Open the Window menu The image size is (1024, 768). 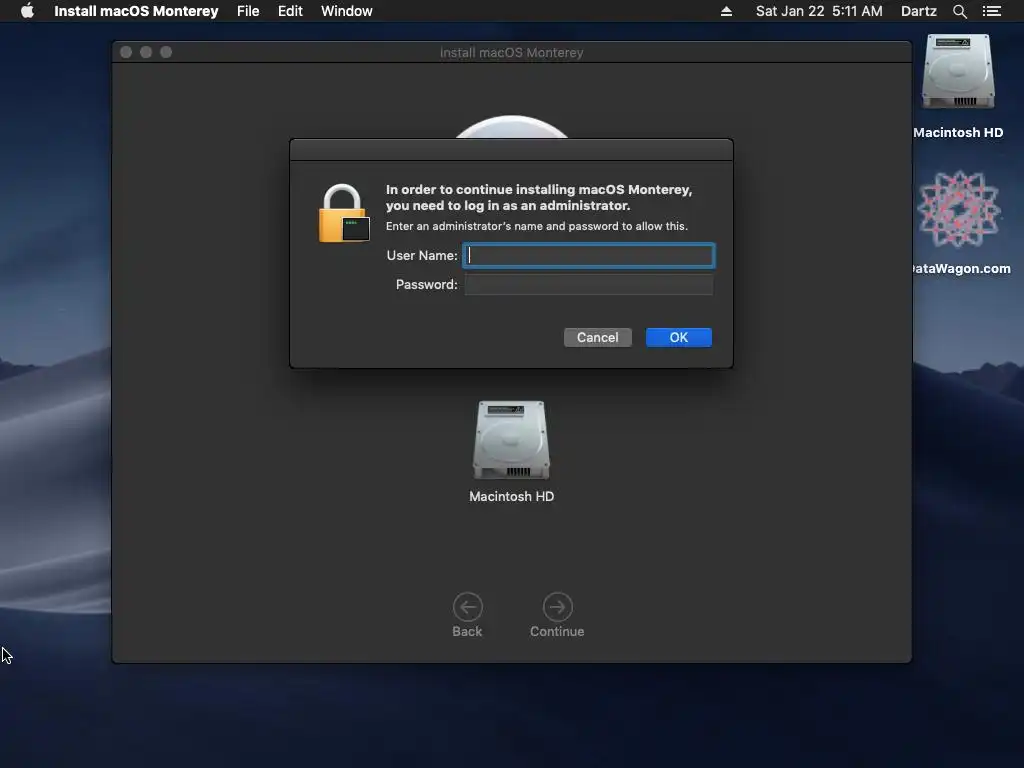point(346,11)
